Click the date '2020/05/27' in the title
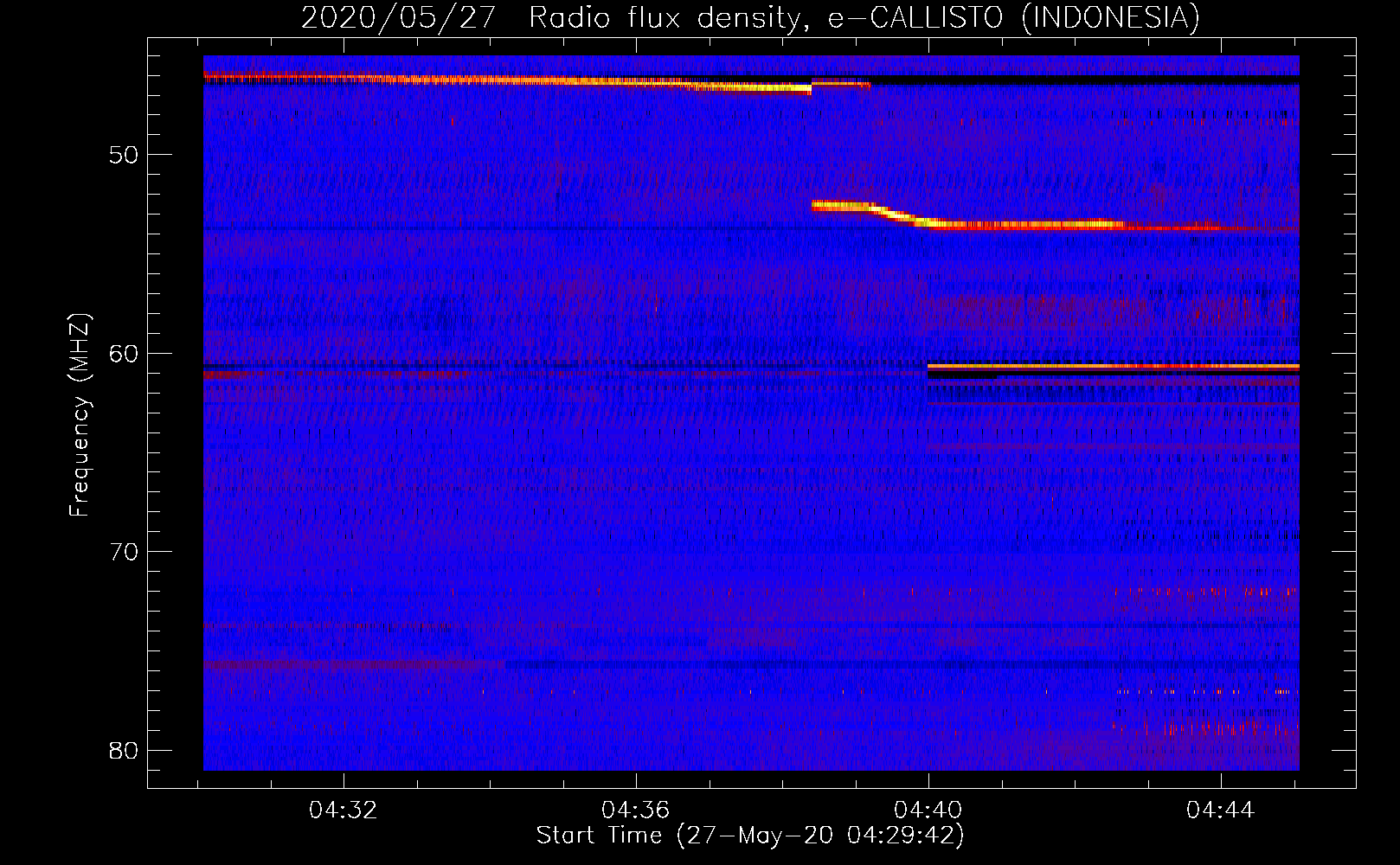This screenshot has width=1400, height=865. tap(398, 17)
